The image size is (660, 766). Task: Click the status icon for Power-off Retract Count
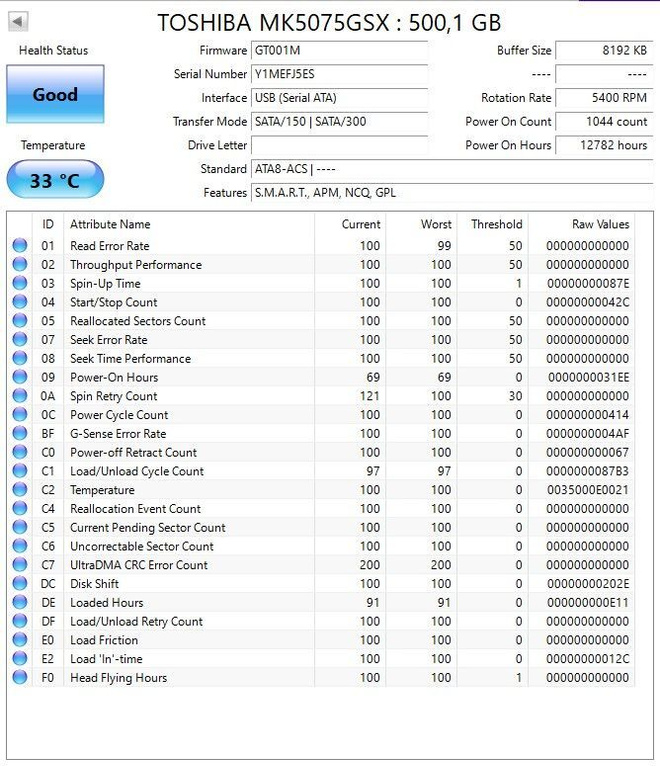[20, 452]
